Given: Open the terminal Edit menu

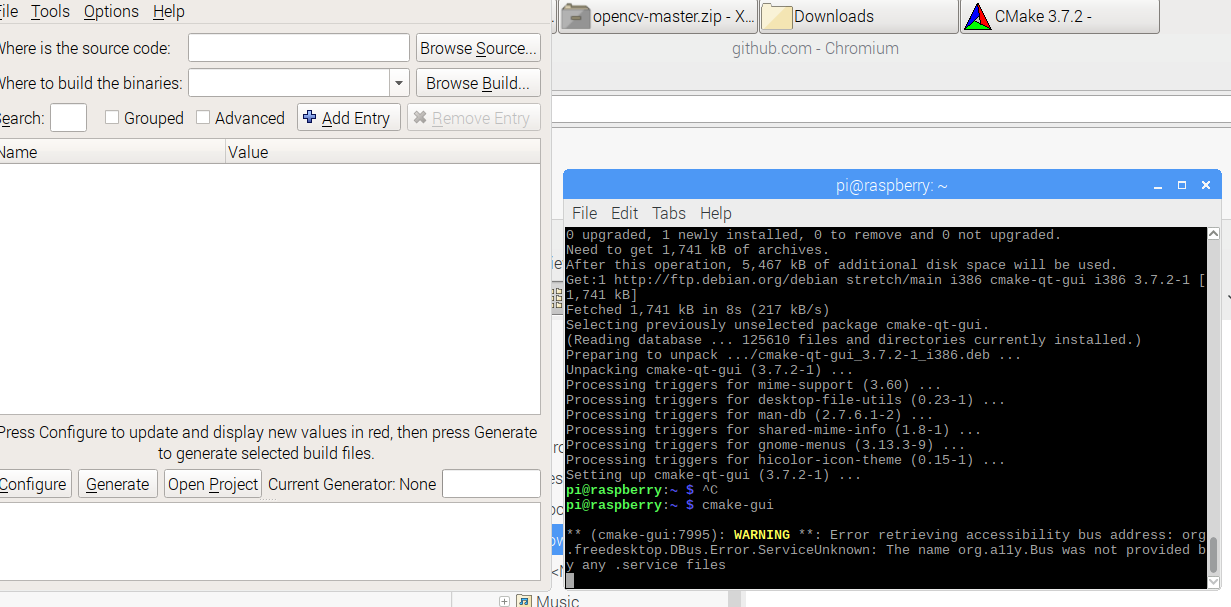Looking at the screenshot, I should [x=624, y=213].
